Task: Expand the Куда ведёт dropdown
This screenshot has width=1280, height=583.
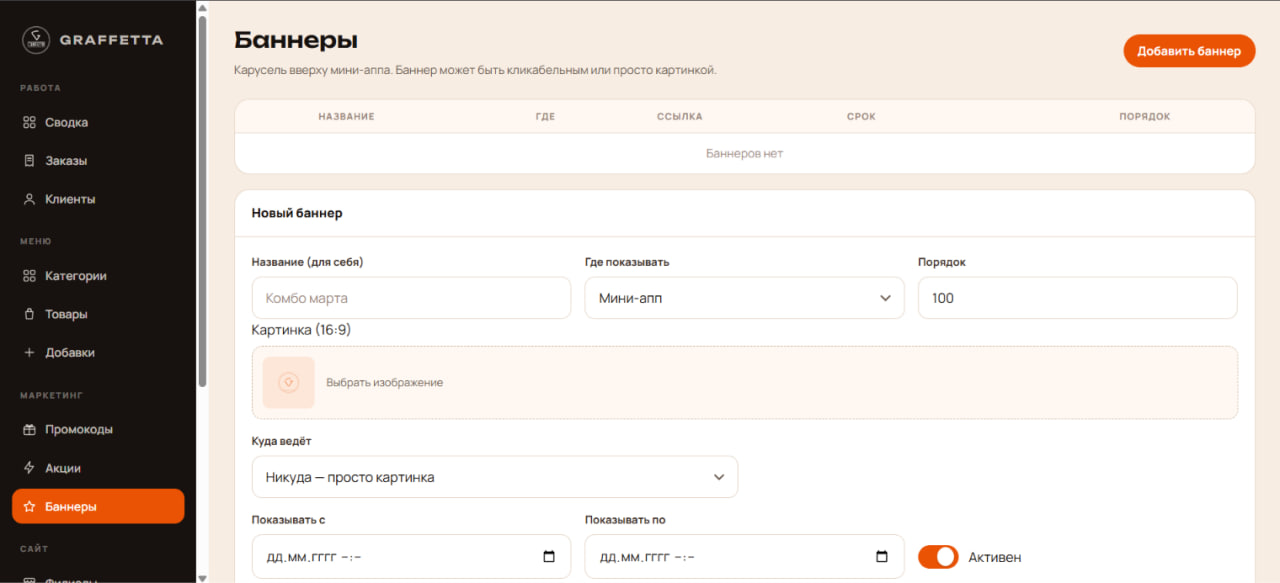Action: pyautogui.click(x=495, y=477)
